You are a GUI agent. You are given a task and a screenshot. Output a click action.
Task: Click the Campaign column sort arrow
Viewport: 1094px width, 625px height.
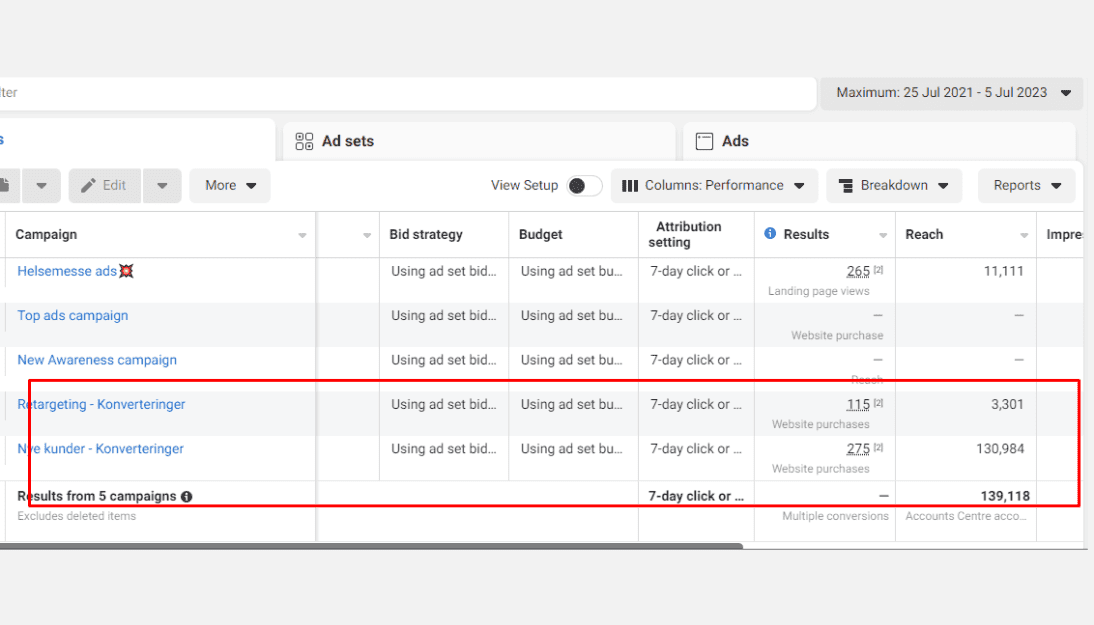coord(302,236)
